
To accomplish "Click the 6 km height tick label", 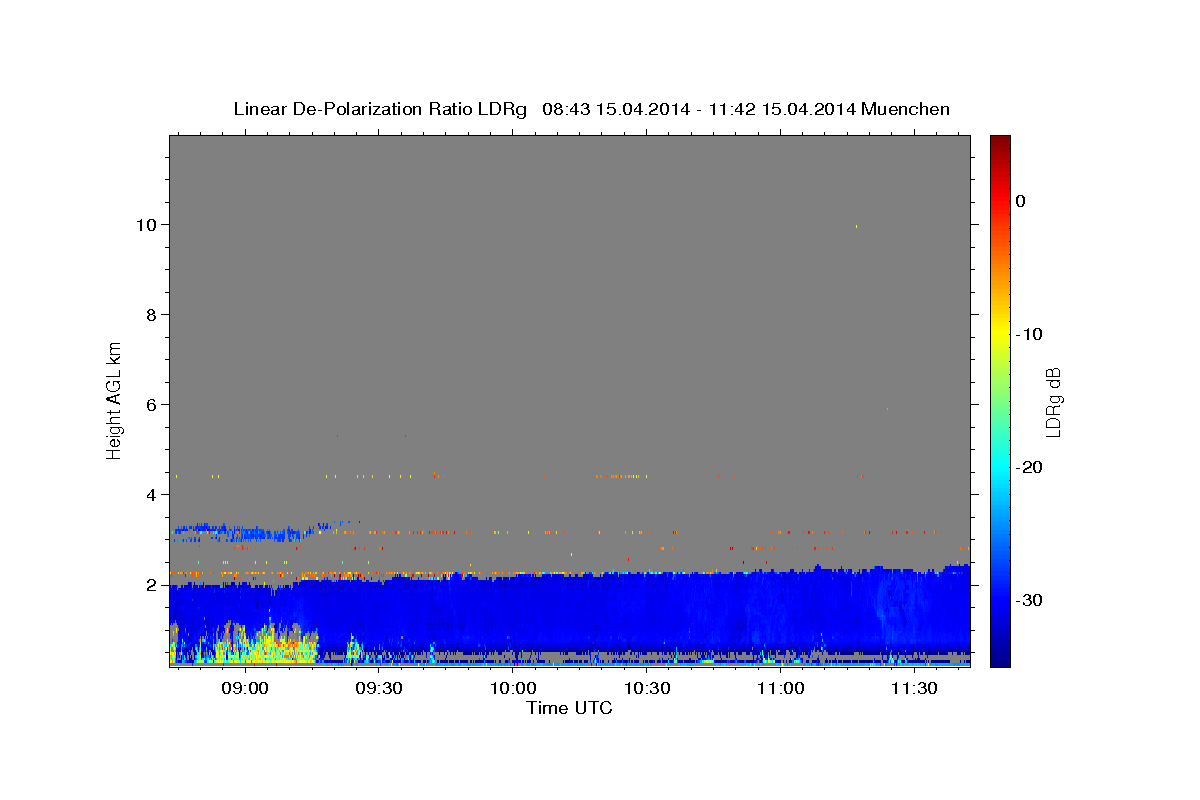I will pos(152,405).
